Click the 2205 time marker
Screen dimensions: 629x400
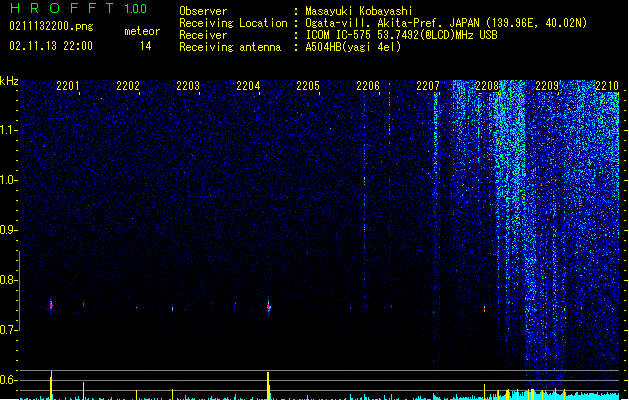pyautogui.click(x=308, y=85)
